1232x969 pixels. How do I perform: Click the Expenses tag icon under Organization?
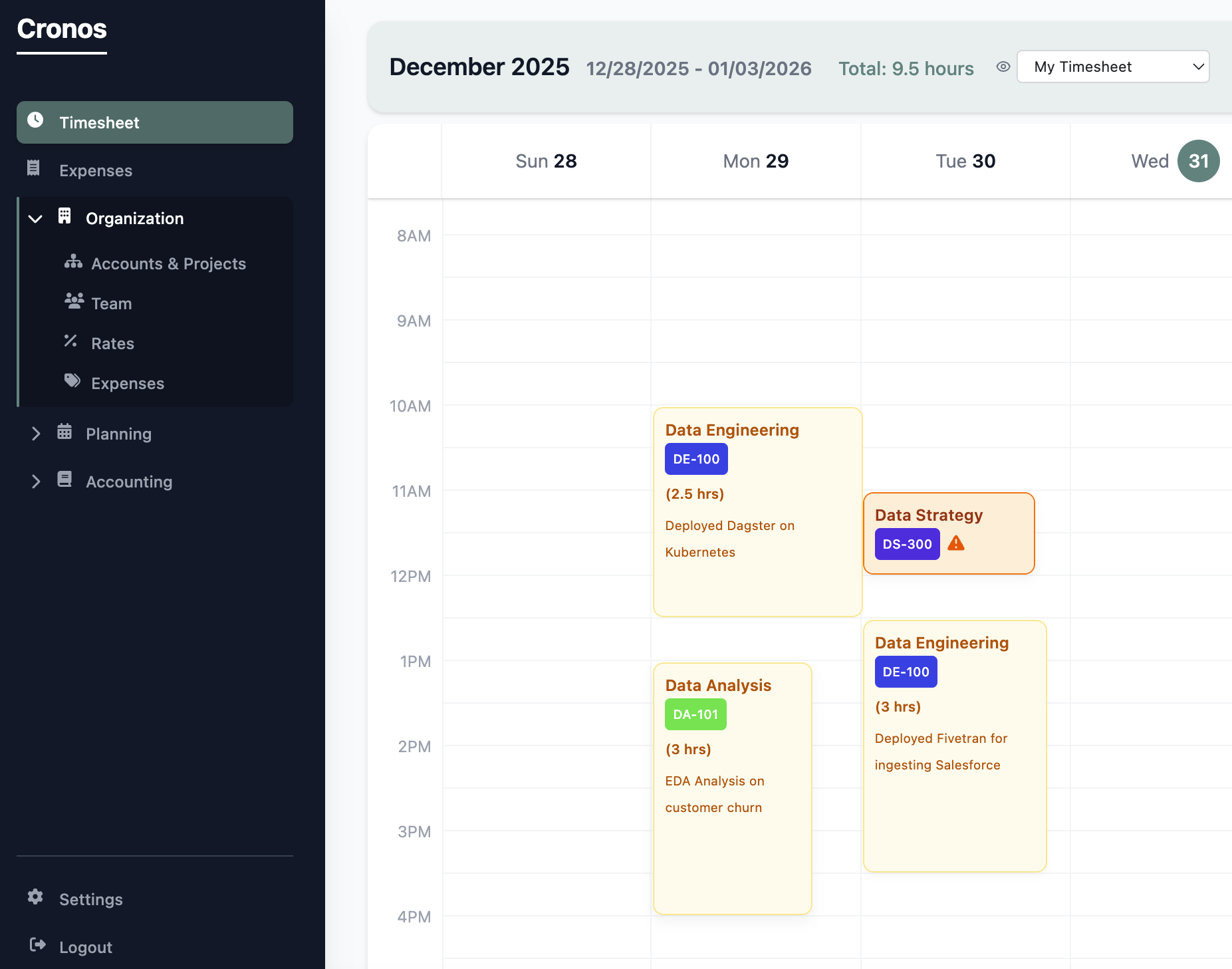click(x=73, y=382)
